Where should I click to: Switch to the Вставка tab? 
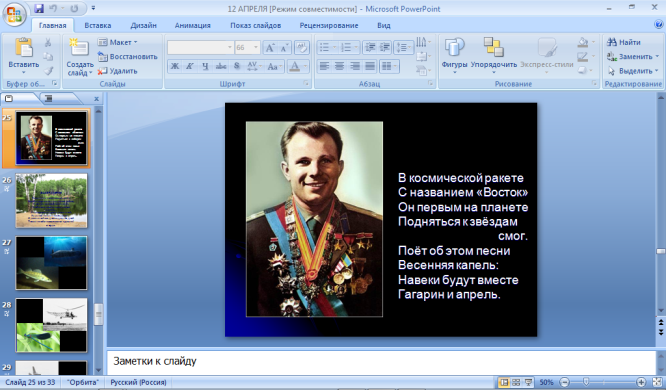click(98, 25)
